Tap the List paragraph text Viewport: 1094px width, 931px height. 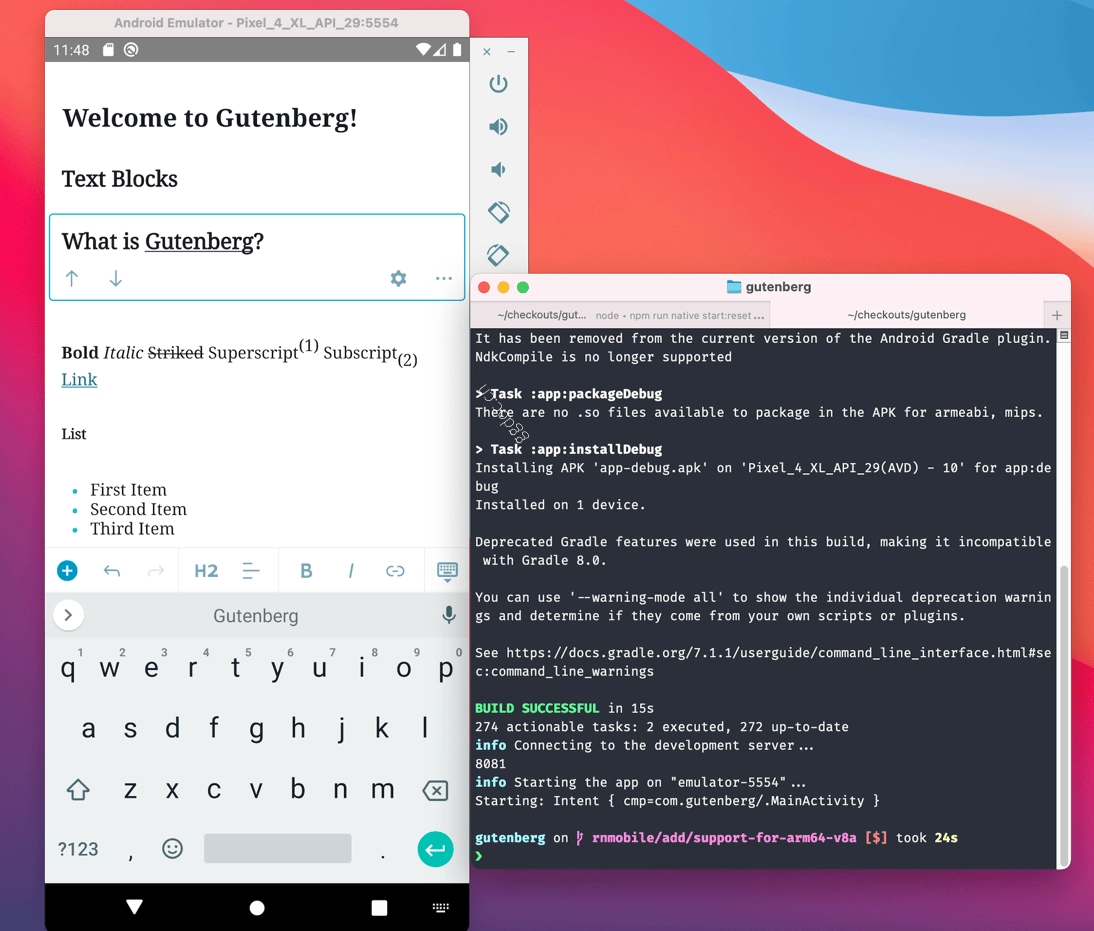tap(74, 434)
